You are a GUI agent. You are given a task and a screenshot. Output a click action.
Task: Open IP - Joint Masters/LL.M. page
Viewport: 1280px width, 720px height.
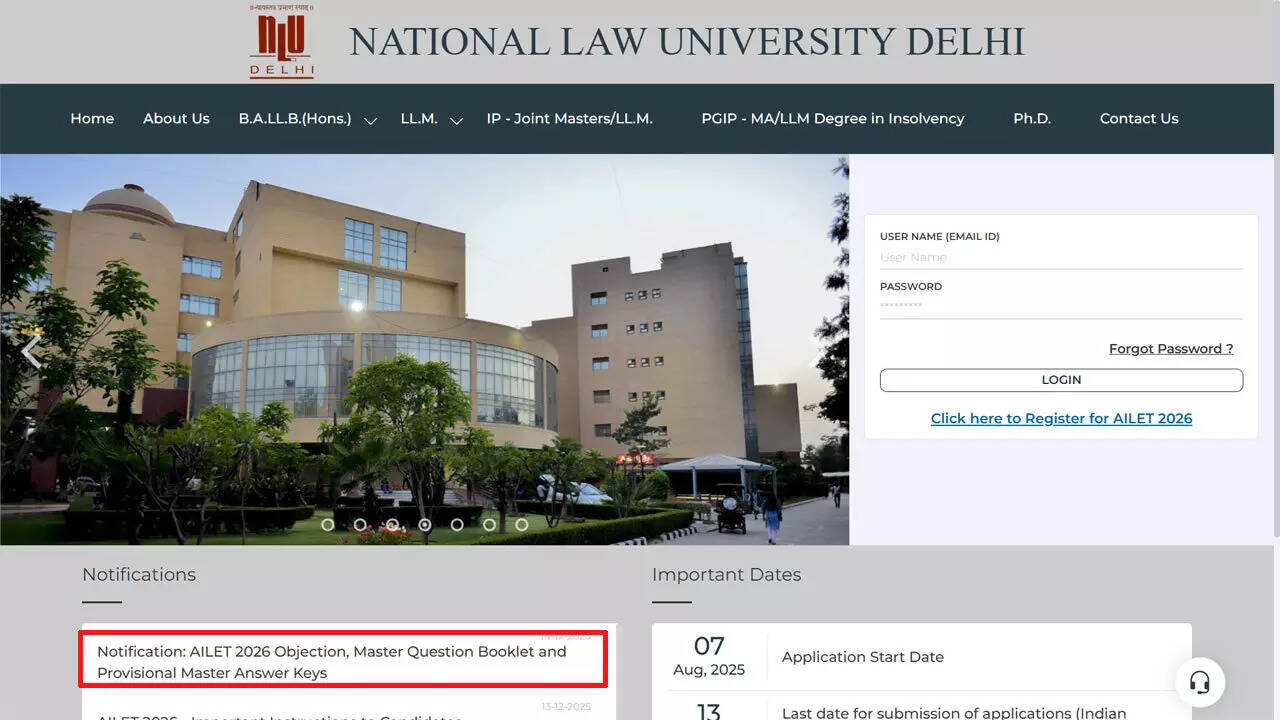[x=569, y=118]
